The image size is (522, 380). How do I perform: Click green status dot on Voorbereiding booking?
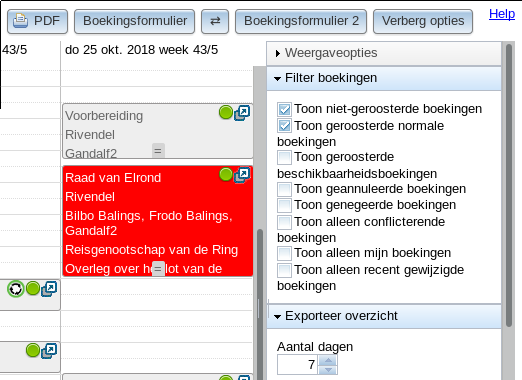point(226,112)
